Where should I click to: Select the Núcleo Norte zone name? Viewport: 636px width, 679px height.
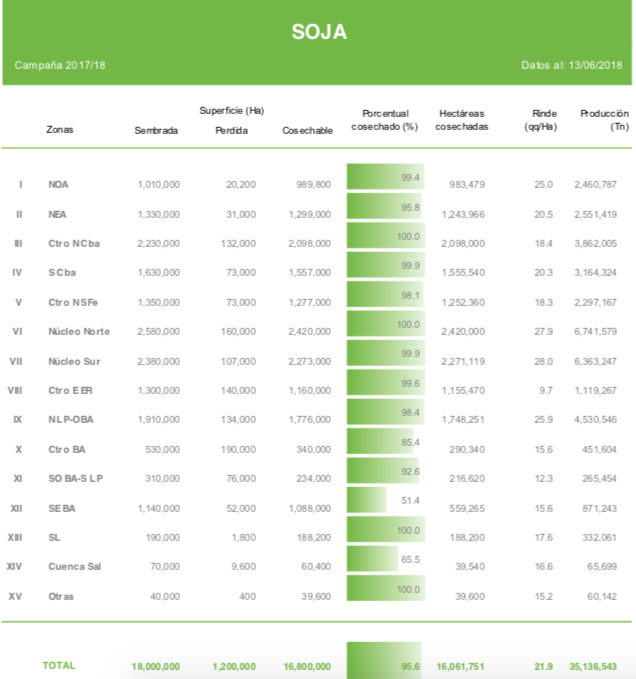tap(79, 332)
